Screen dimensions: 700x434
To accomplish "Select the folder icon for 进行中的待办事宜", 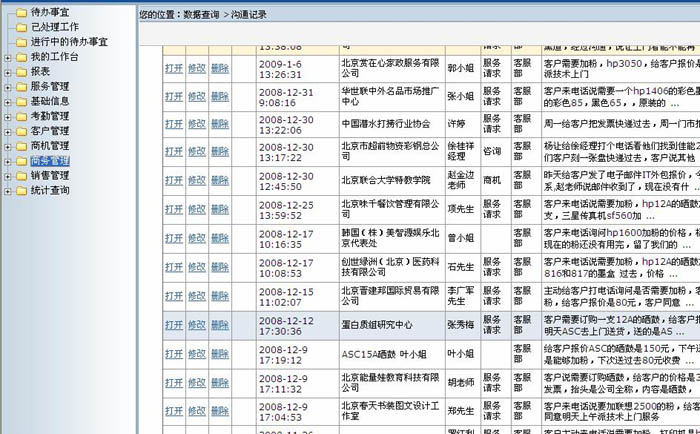I will pos(21,42).
